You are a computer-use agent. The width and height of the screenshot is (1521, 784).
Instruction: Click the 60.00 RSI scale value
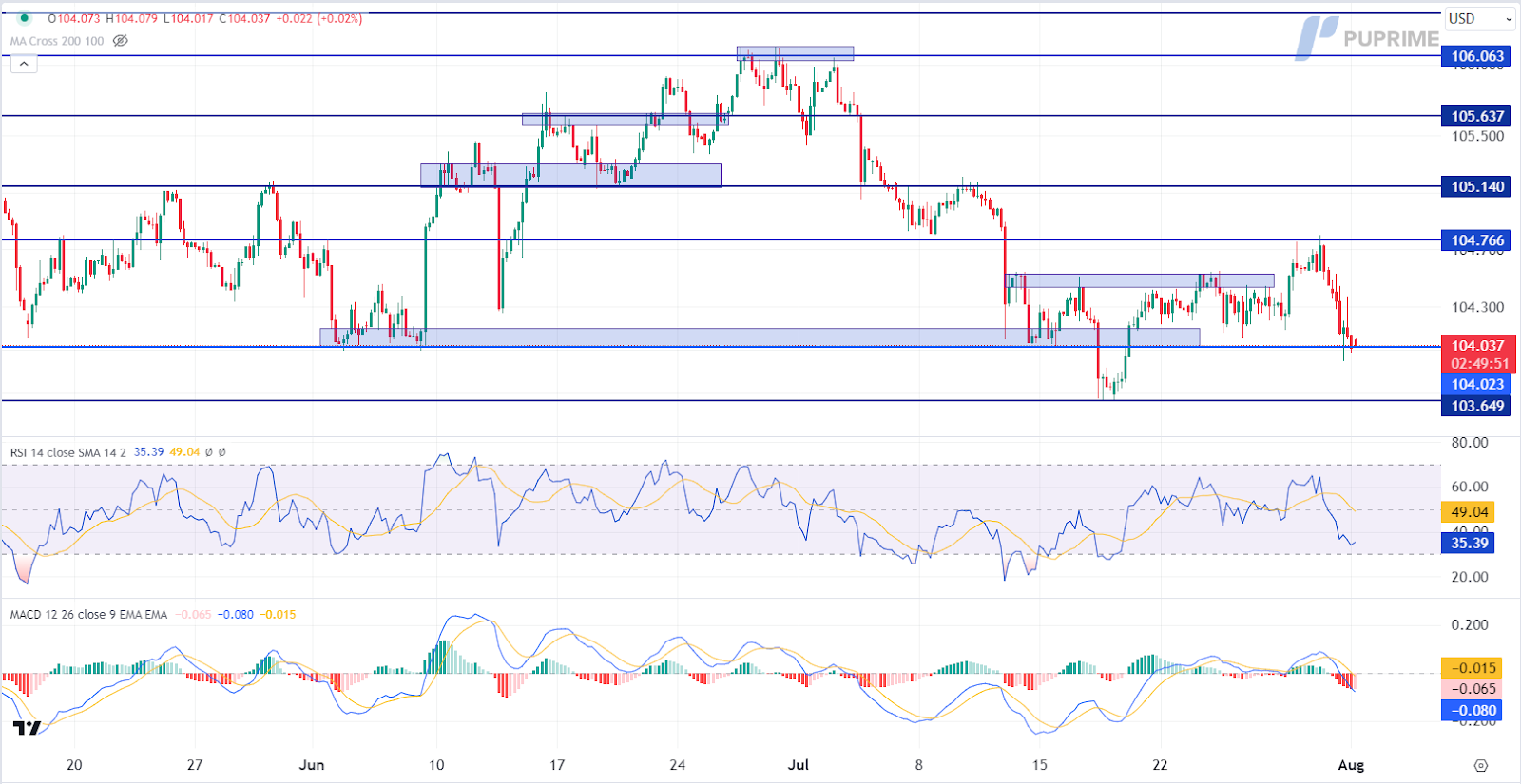1470,487
